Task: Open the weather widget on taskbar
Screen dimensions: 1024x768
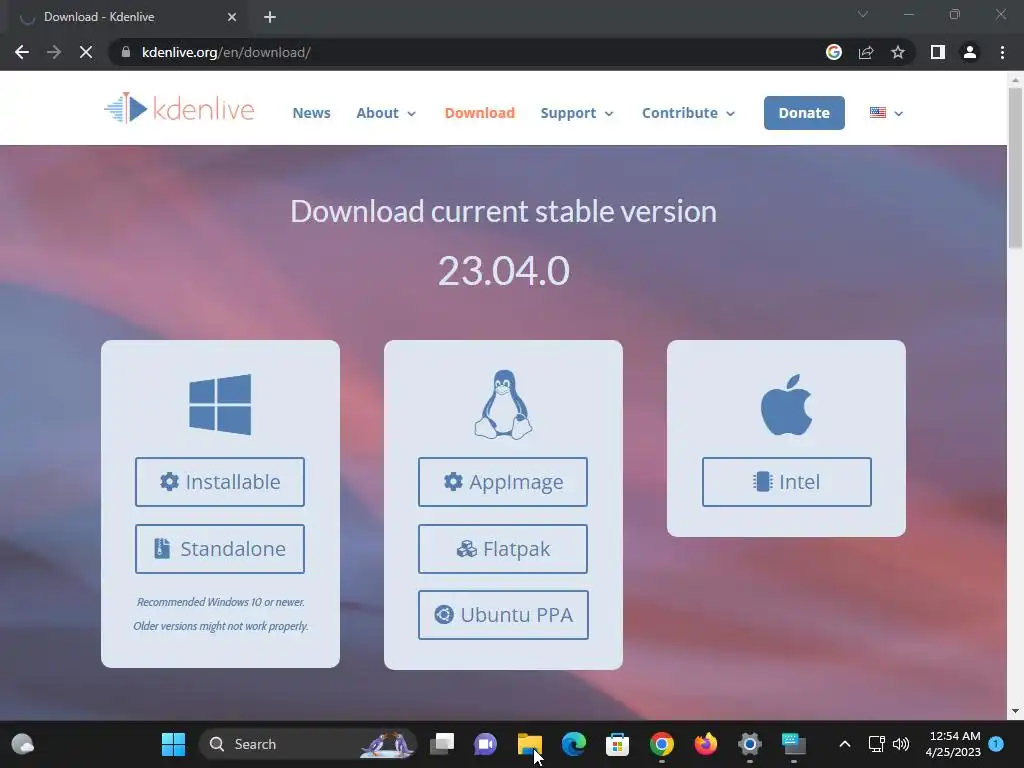Action: click(23, 744)
